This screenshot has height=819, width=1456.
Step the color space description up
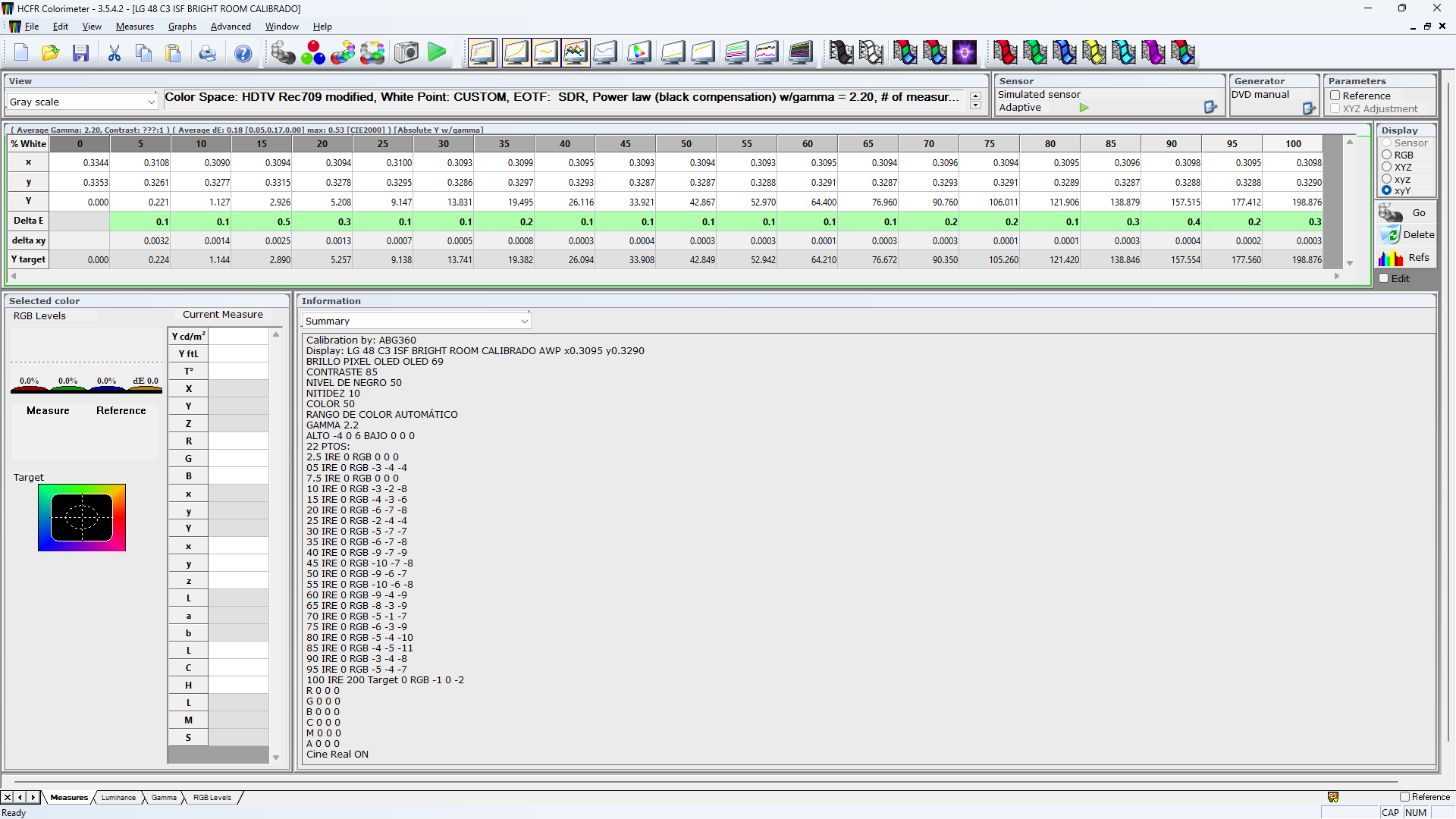point(975,96)
